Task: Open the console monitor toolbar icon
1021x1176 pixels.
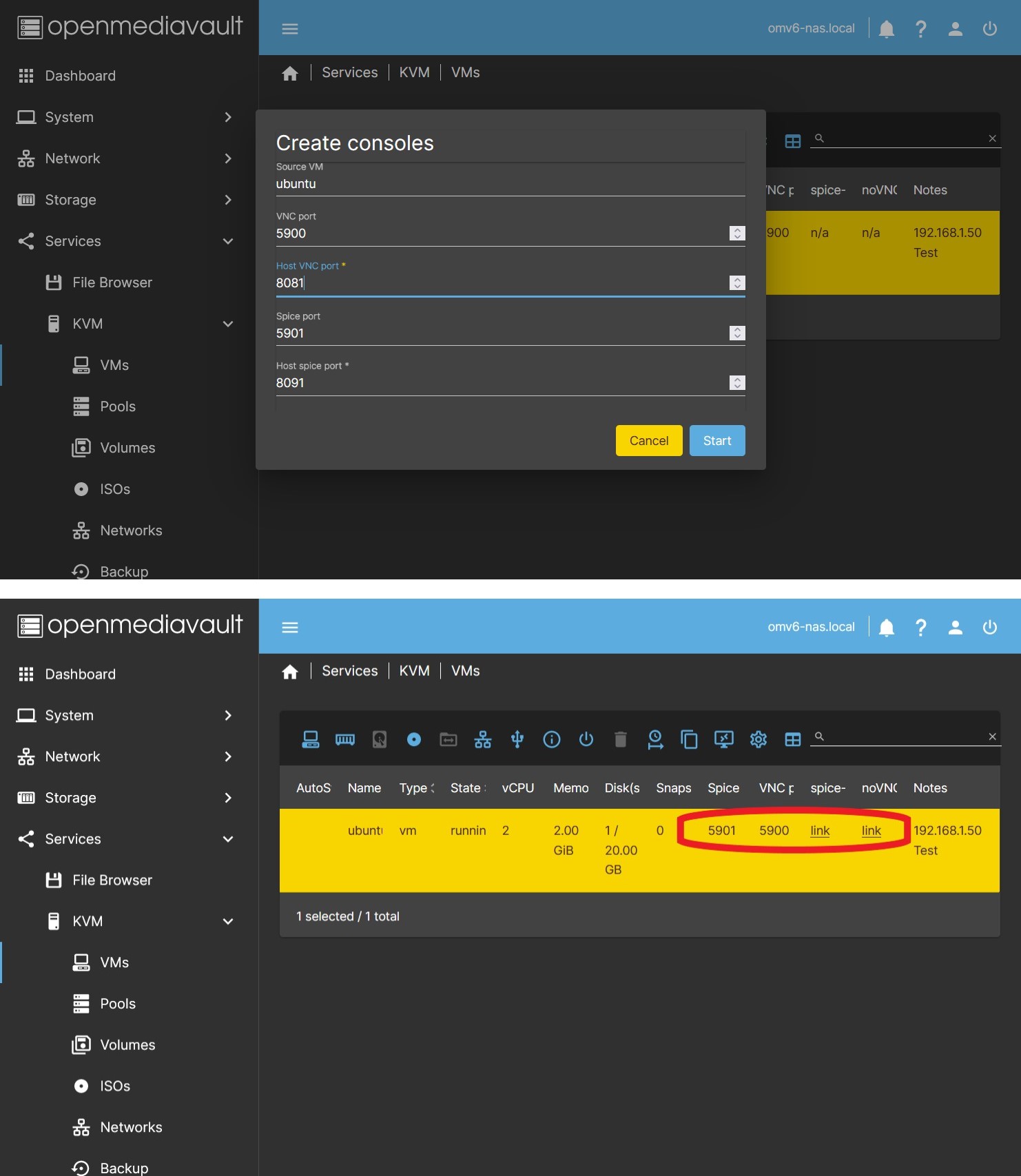Action: 724,739
